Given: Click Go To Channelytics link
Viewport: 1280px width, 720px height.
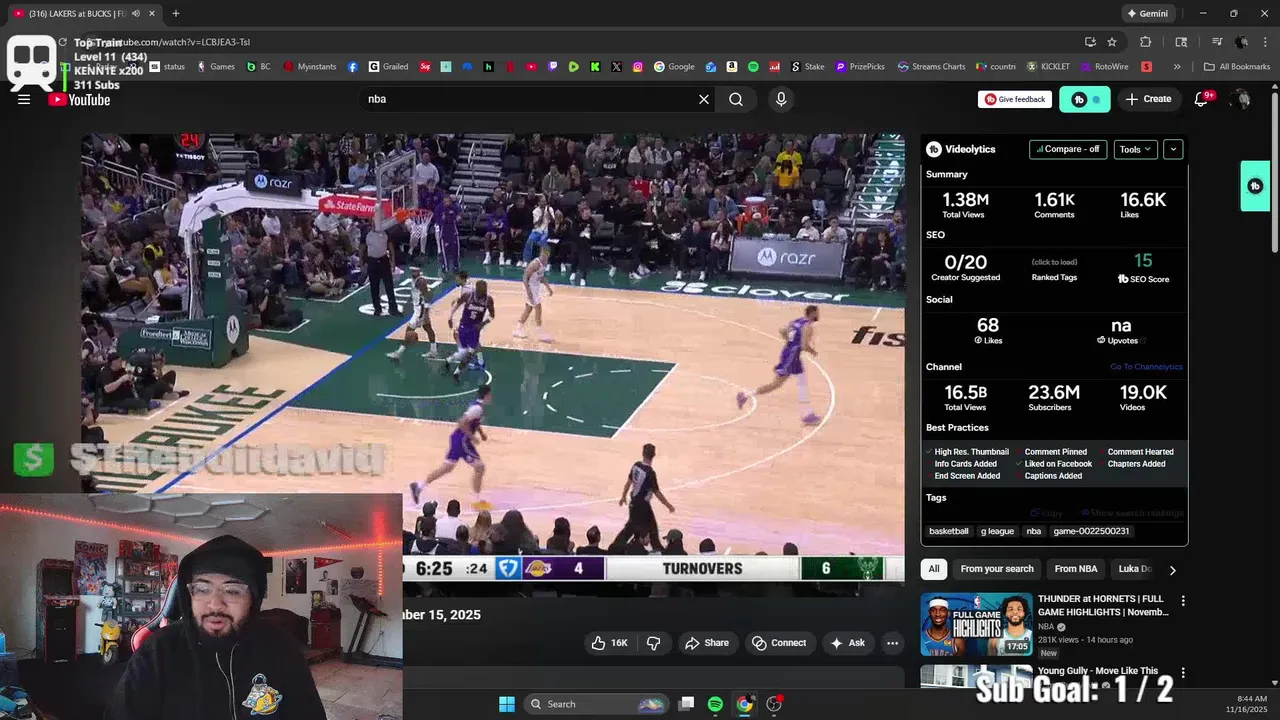Looking at the screenshot, I should pyautogui.click(x=1146, y=367).
